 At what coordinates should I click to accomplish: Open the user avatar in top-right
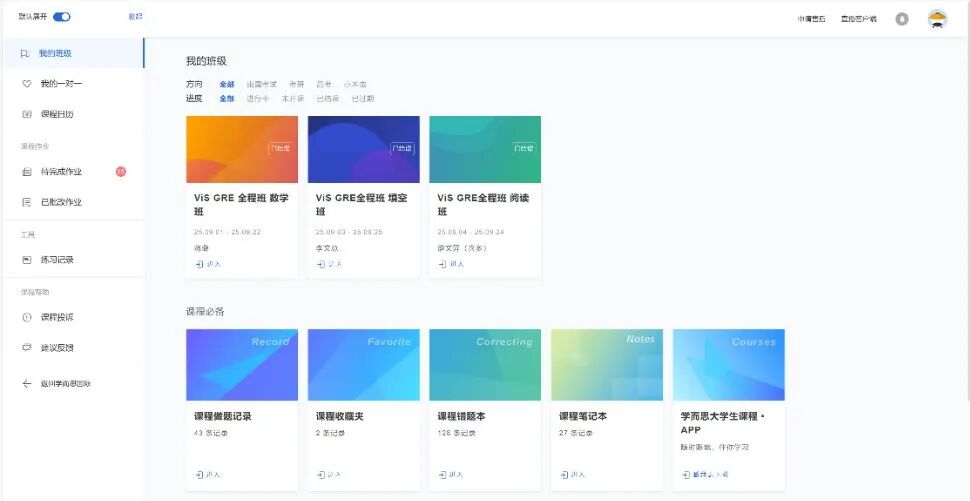coord(938,19)
